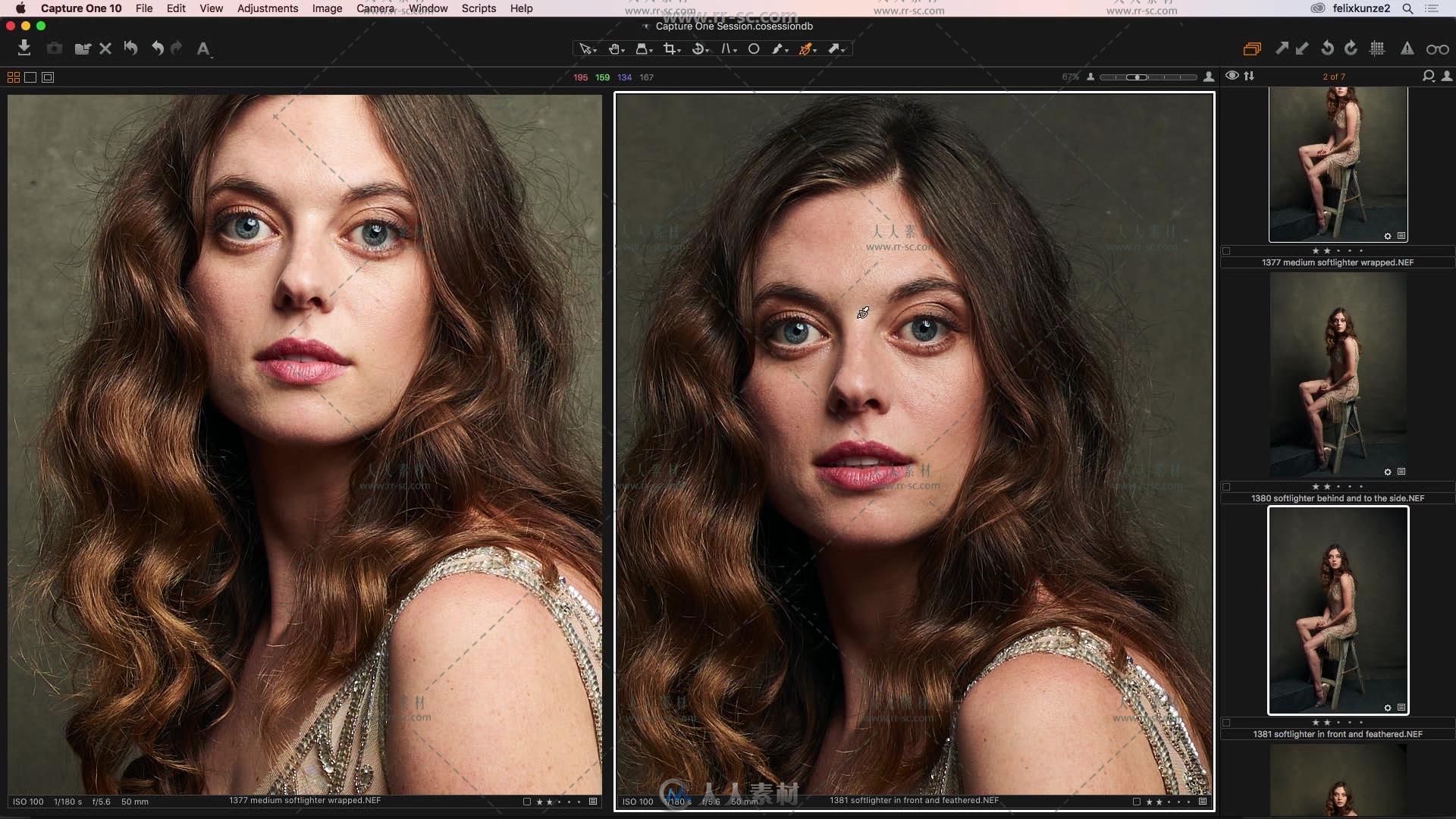The image size is (1456, 819).
Task: Toggle exposure warning triangle icon
Action: 1407,49
